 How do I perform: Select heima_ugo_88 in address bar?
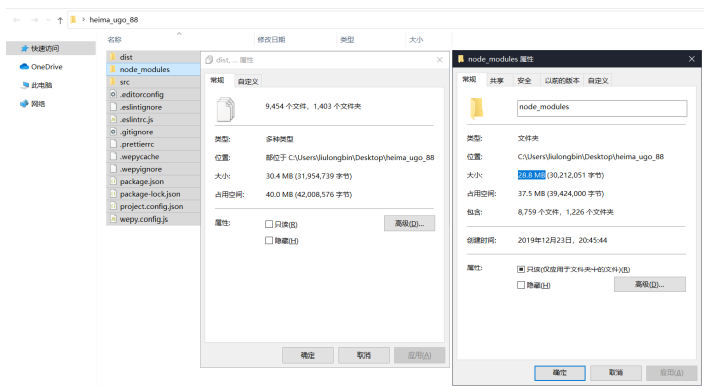tap(114, 20)
